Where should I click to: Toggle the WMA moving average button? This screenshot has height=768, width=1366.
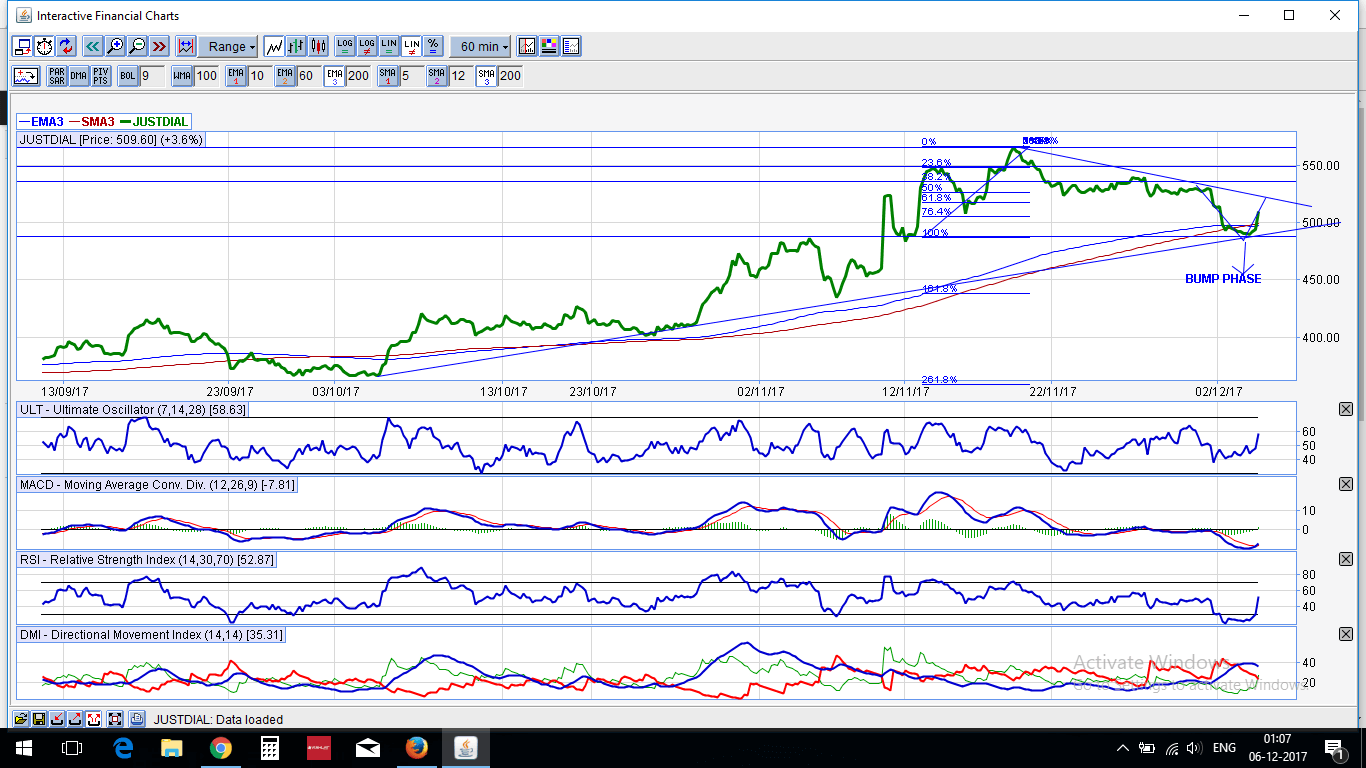(182, 76)
